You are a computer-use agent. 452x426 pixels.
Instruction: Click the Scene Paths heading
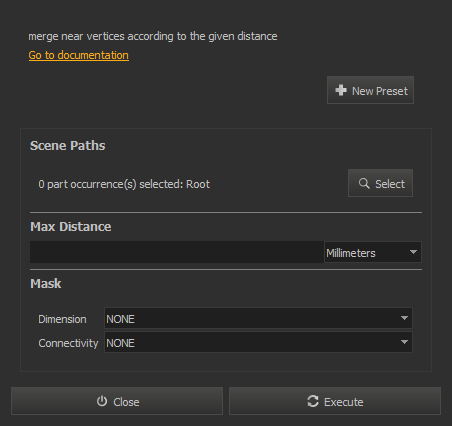(x=68, y=146)
